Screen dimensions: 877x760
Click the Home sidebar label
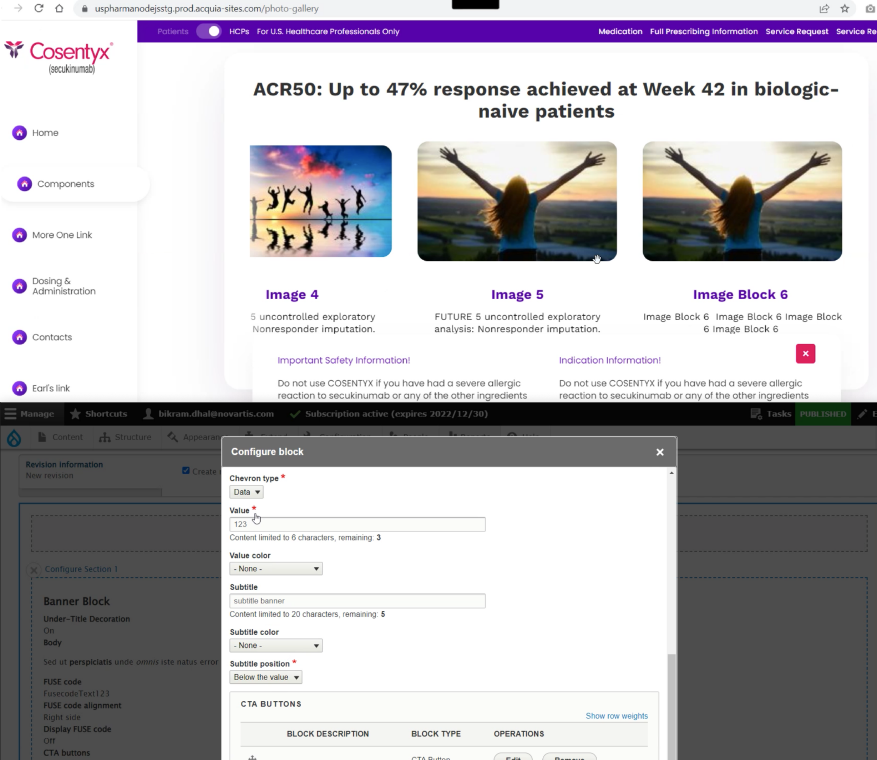pyautogui.click(x=45, y=133)
